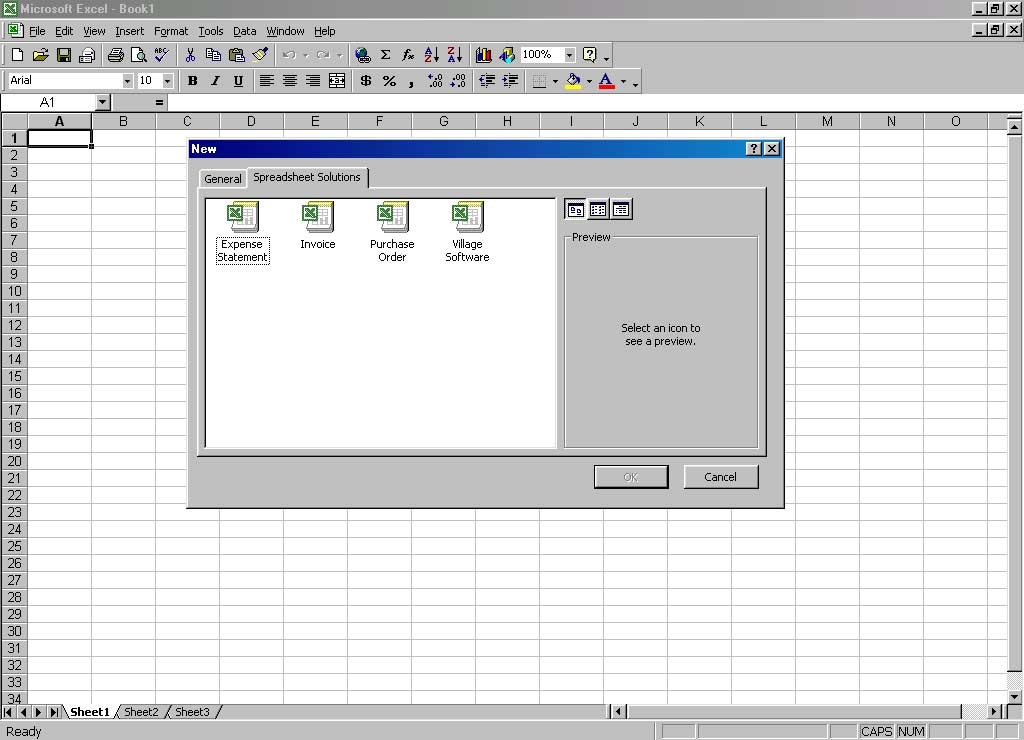Expand Formatting toolbar More Buttons arrow

click(635, 84)
